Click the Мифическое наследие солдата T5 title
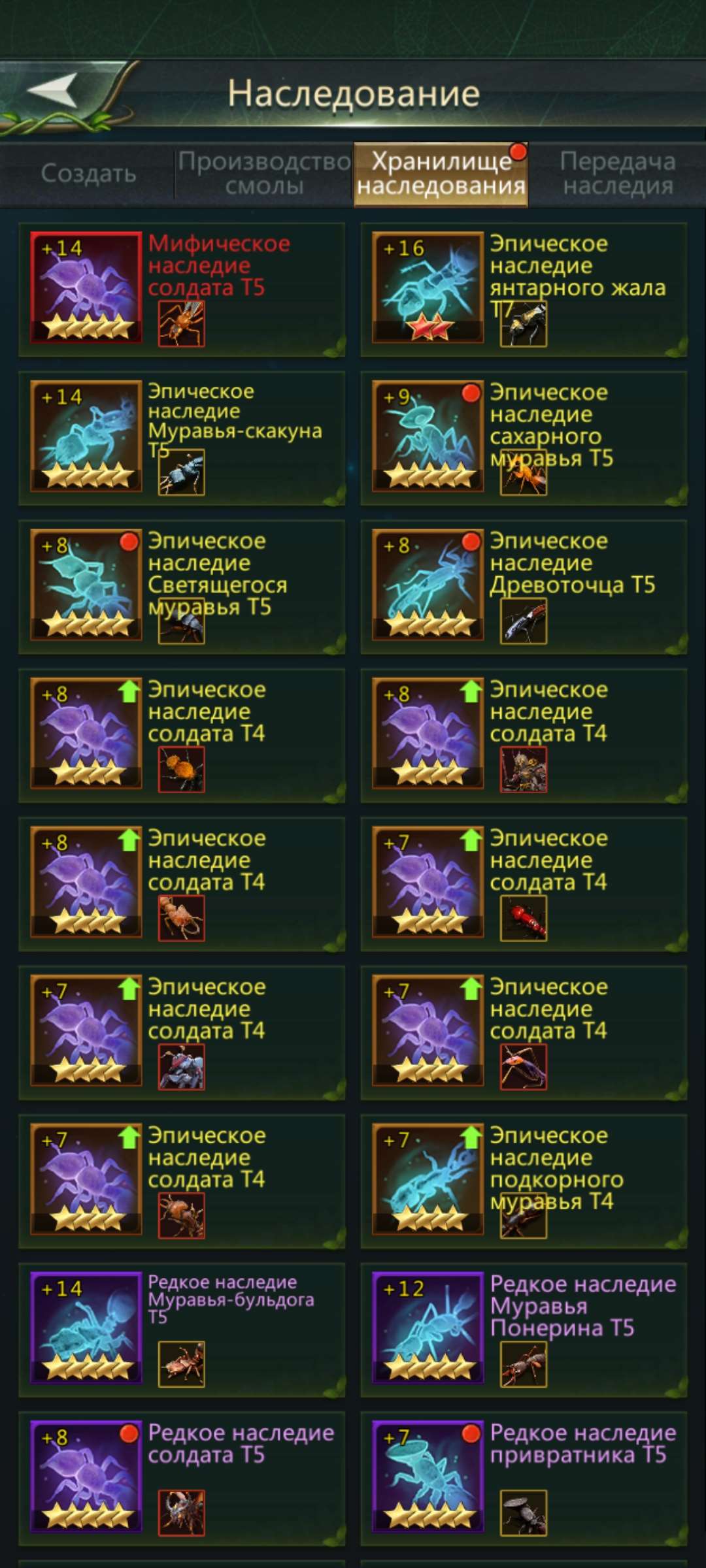Viewport: 706px width, 1568px height. click(219, 265)
